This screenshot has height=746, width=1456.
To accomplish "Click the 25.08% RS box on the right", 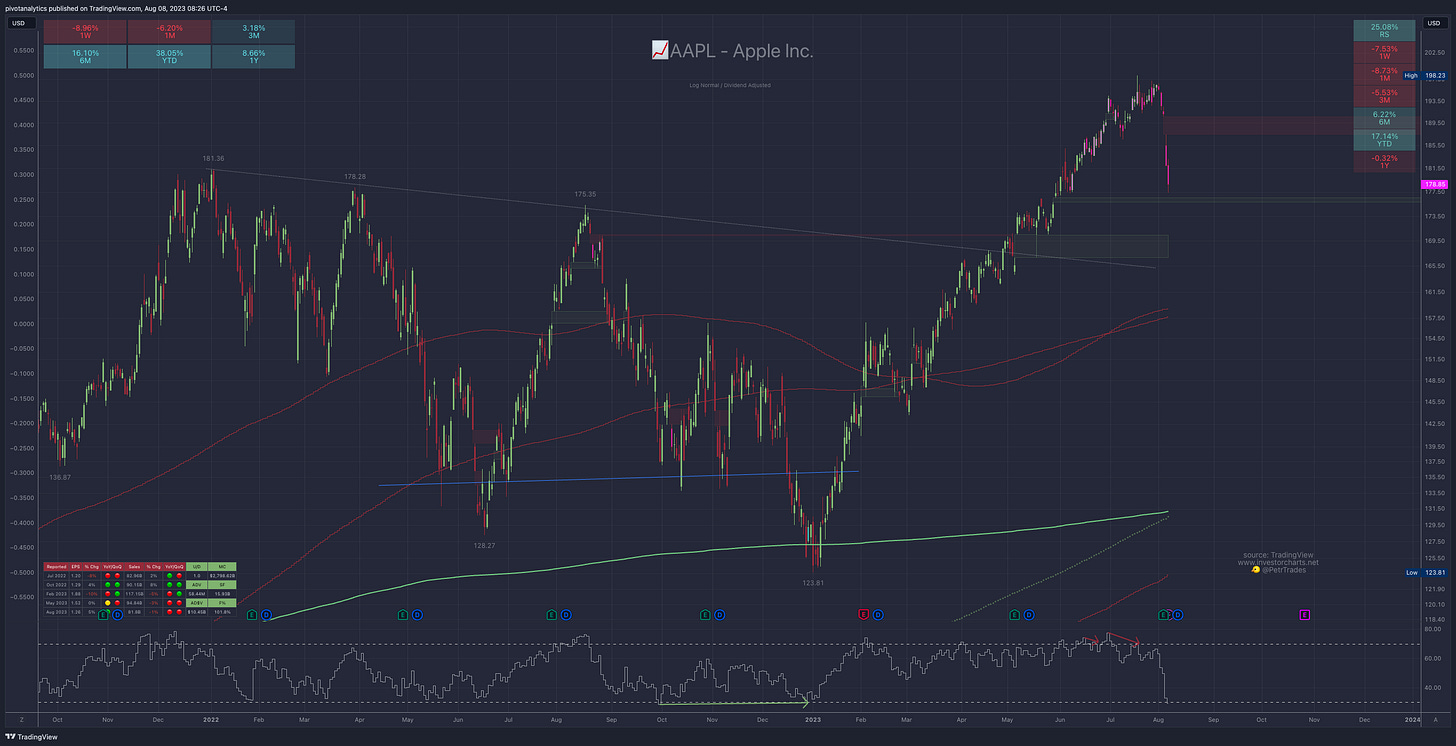I will click(x=1384, y=31).
